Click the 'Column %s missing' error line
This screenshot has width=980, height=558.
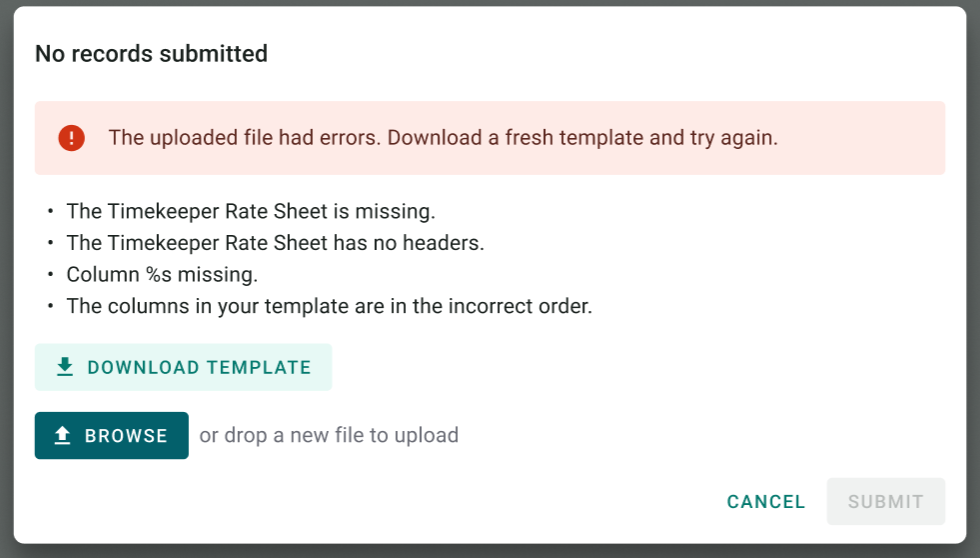[x=162, y=274]
